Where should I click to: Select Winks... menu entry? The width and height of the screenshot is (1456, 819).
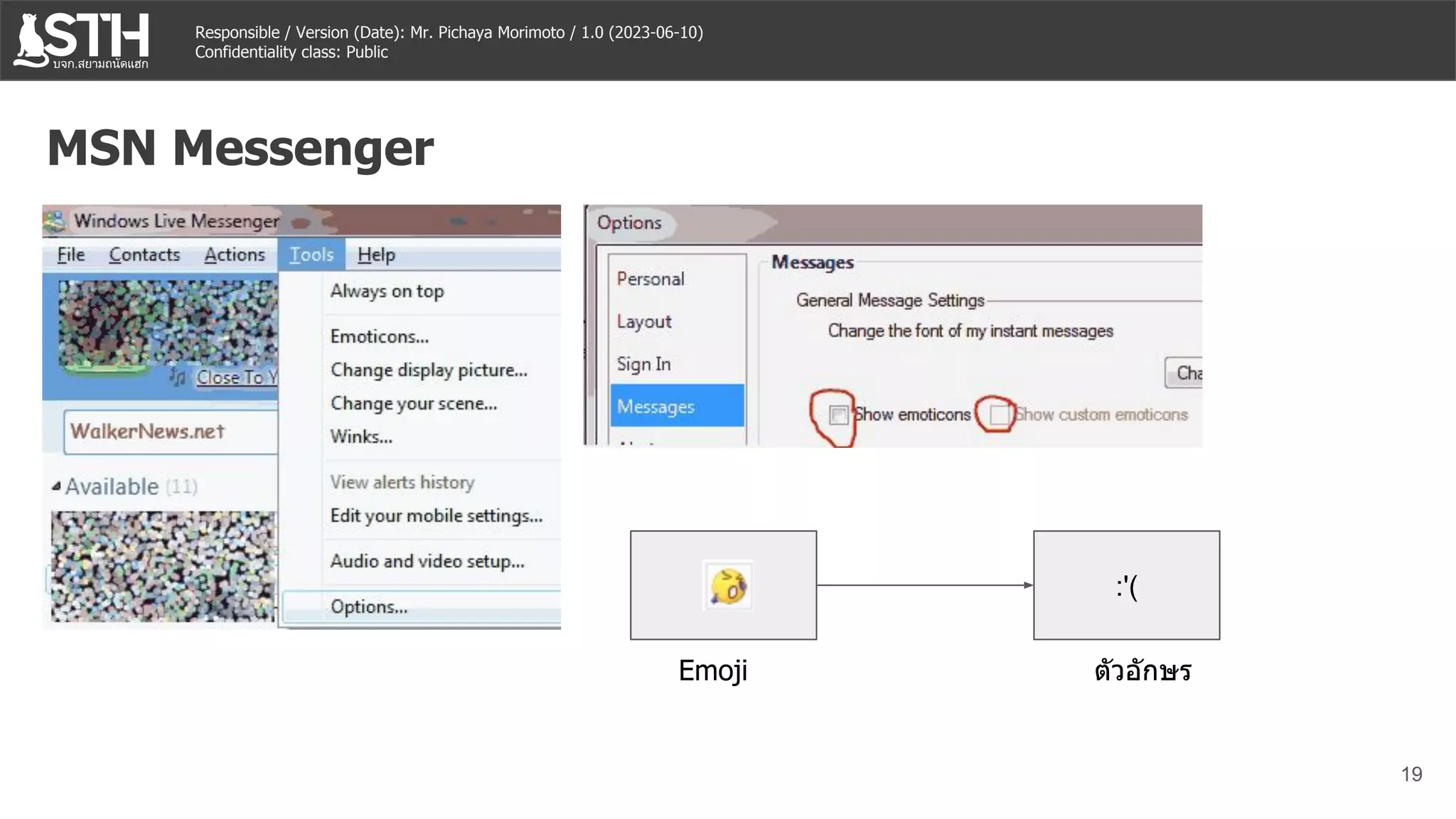click(361, 437)
